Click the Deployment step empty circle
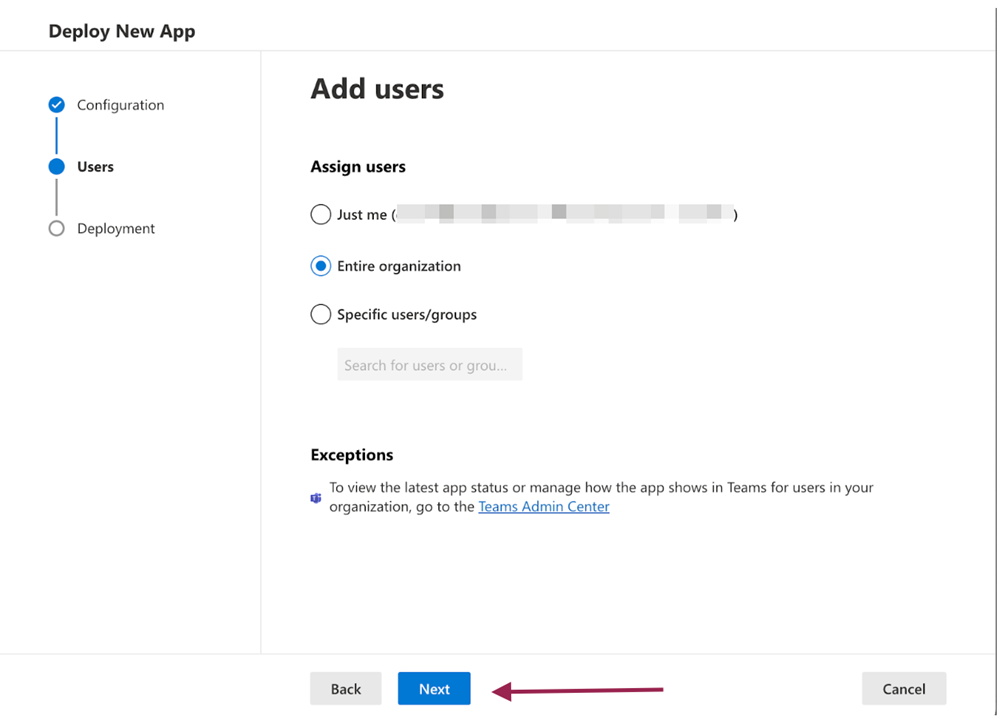Viewport: 1000px width, 720px height. [57, 229]
